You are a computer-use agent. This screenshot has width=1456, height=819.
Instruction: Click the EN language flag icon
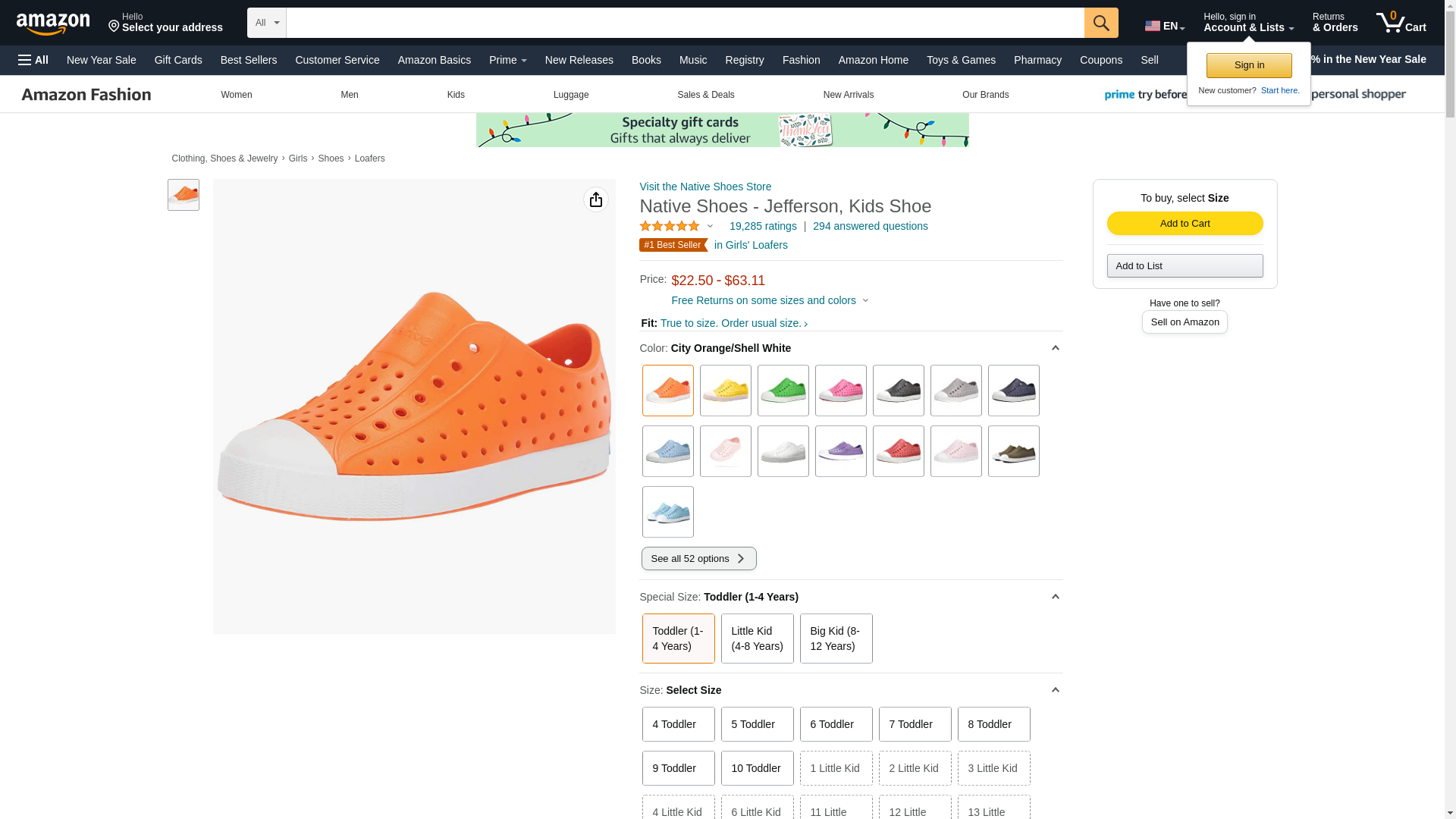[1153, 26]
